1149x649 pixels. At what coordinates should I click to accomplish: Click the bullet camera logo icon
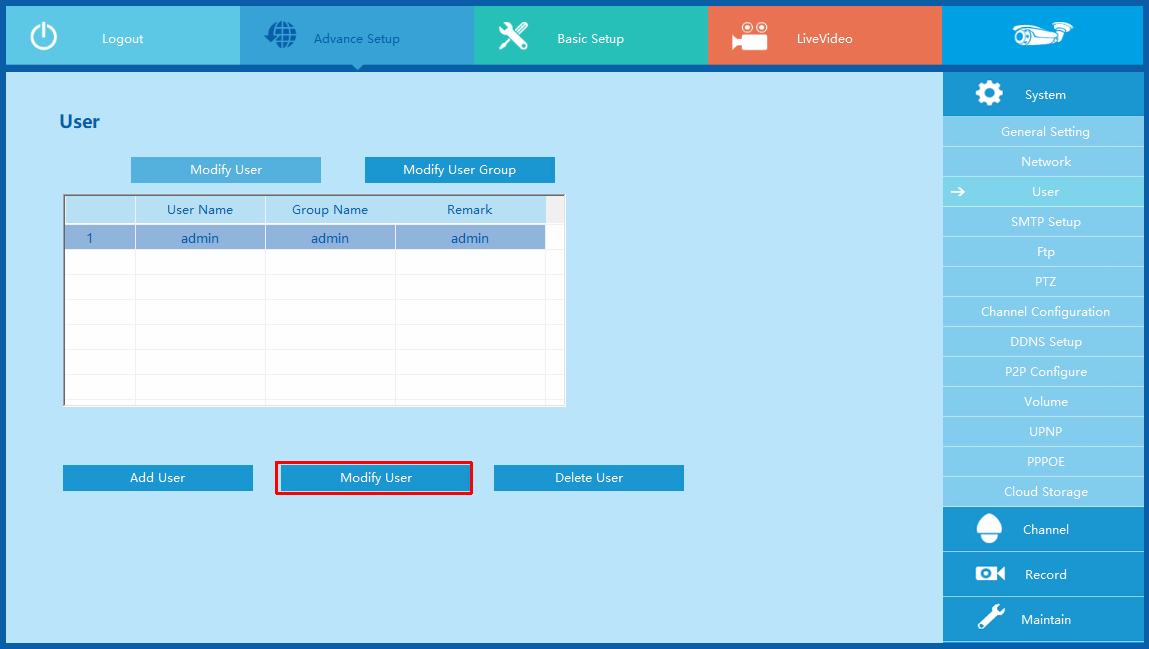[x=1042, y=34]
